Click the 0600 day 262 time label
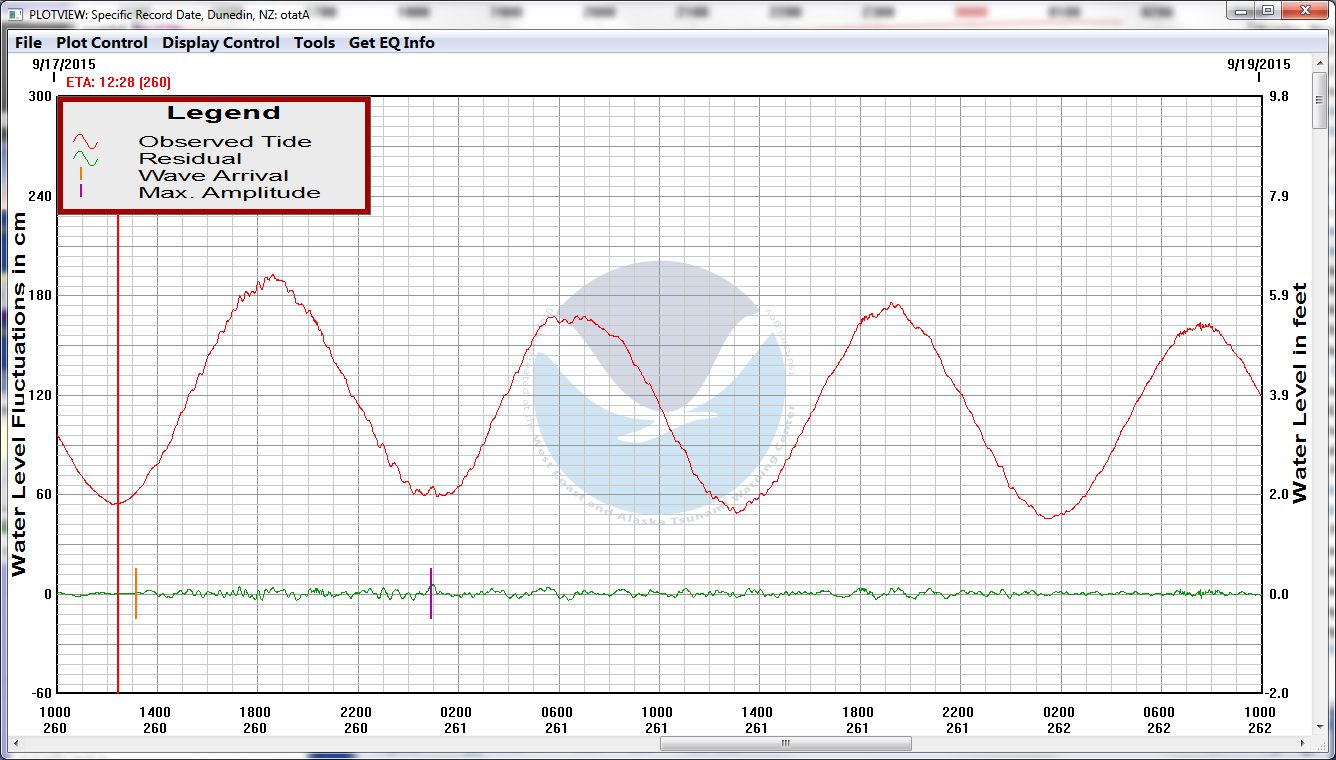 point(1159,720)
